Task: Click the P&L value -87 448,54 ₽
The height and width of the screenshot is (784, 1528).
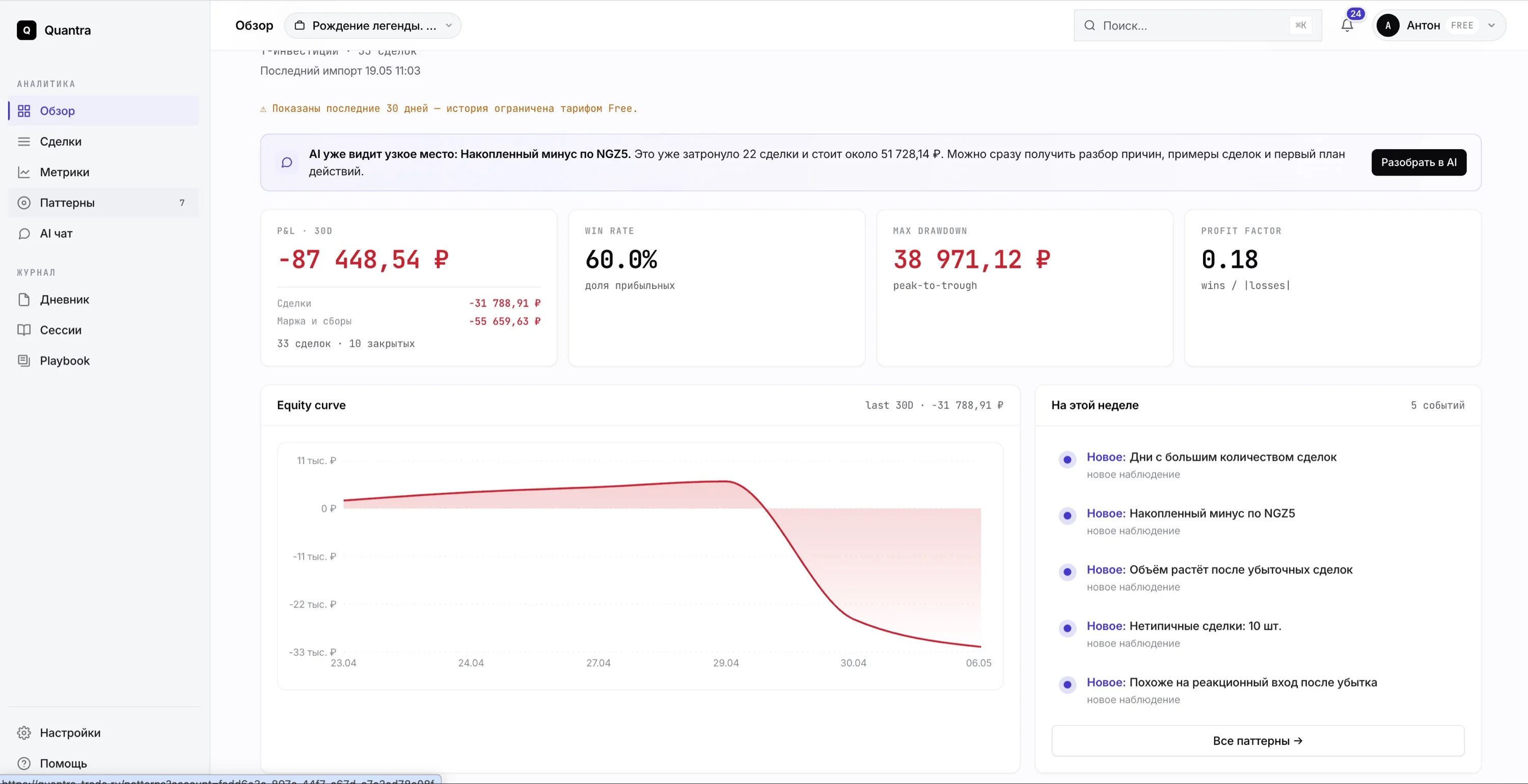Action: (x=363, y=260)
